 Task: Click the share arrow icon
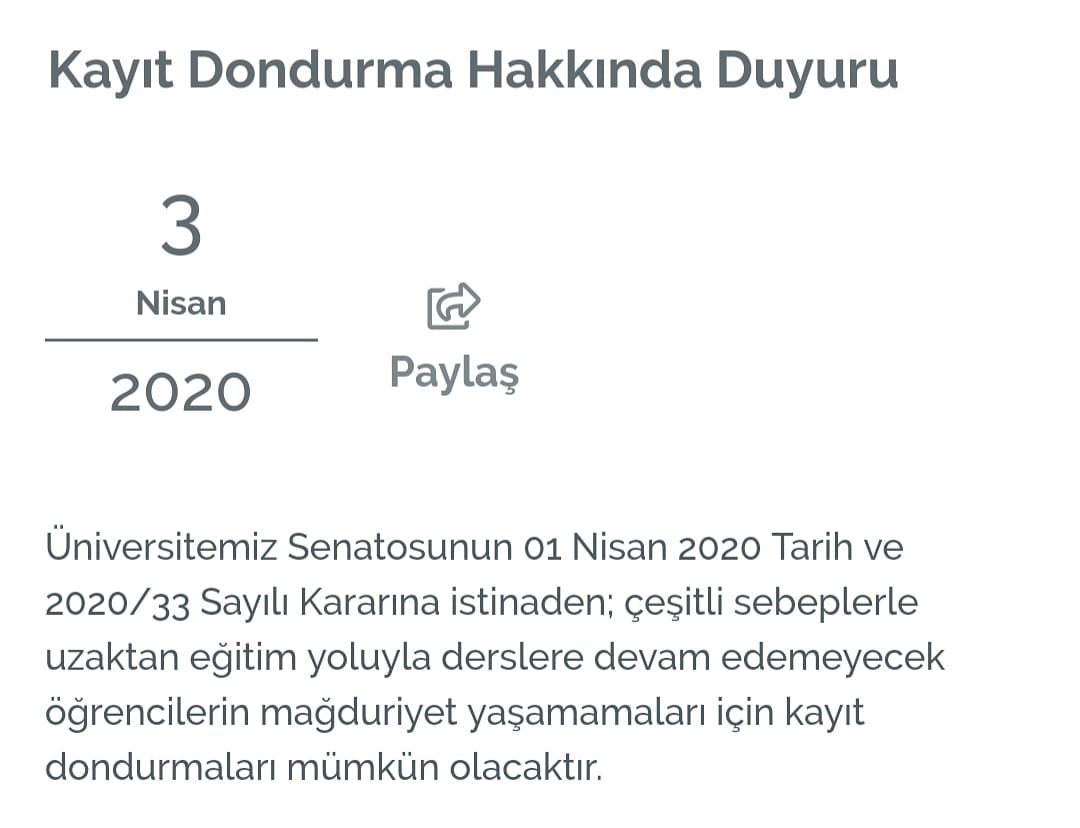point(453,306)
